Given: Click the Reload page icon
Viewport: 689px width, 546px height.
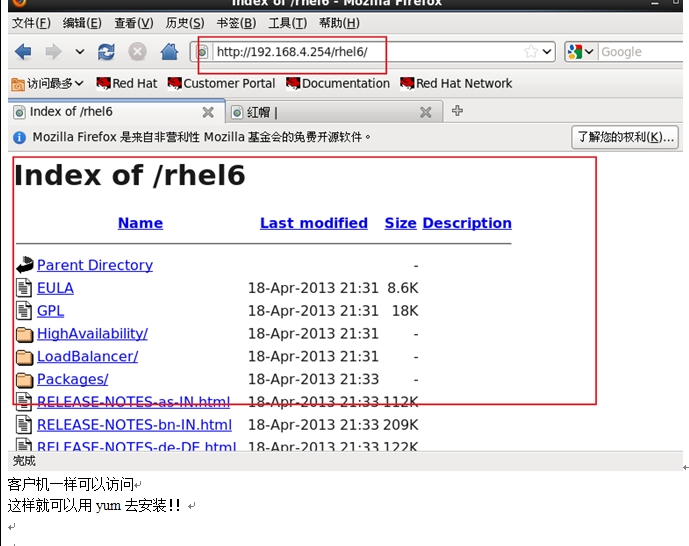Looking at the screenshot, I should [106, 52].
